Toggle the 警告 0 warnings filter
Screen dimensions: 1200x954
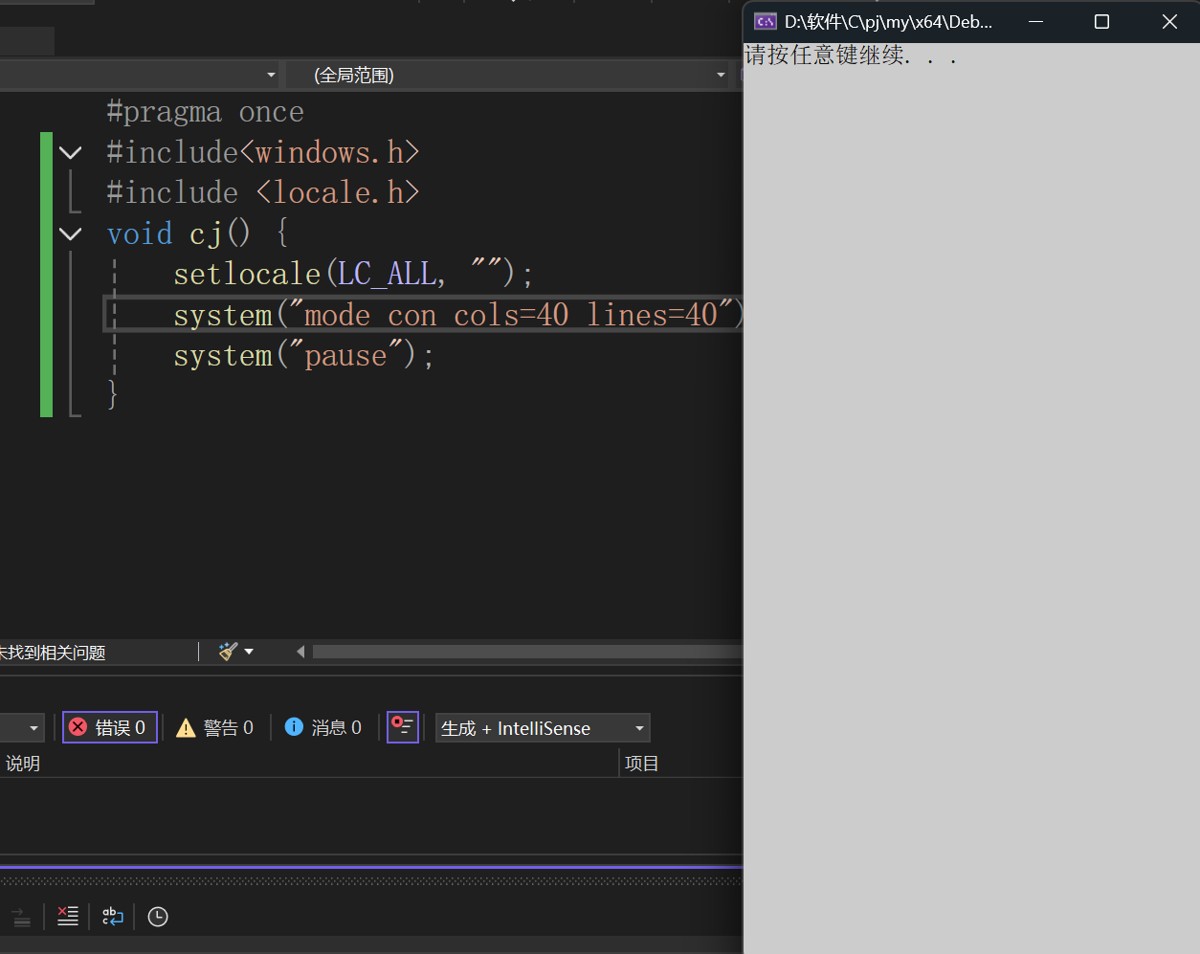coord(214,727)
